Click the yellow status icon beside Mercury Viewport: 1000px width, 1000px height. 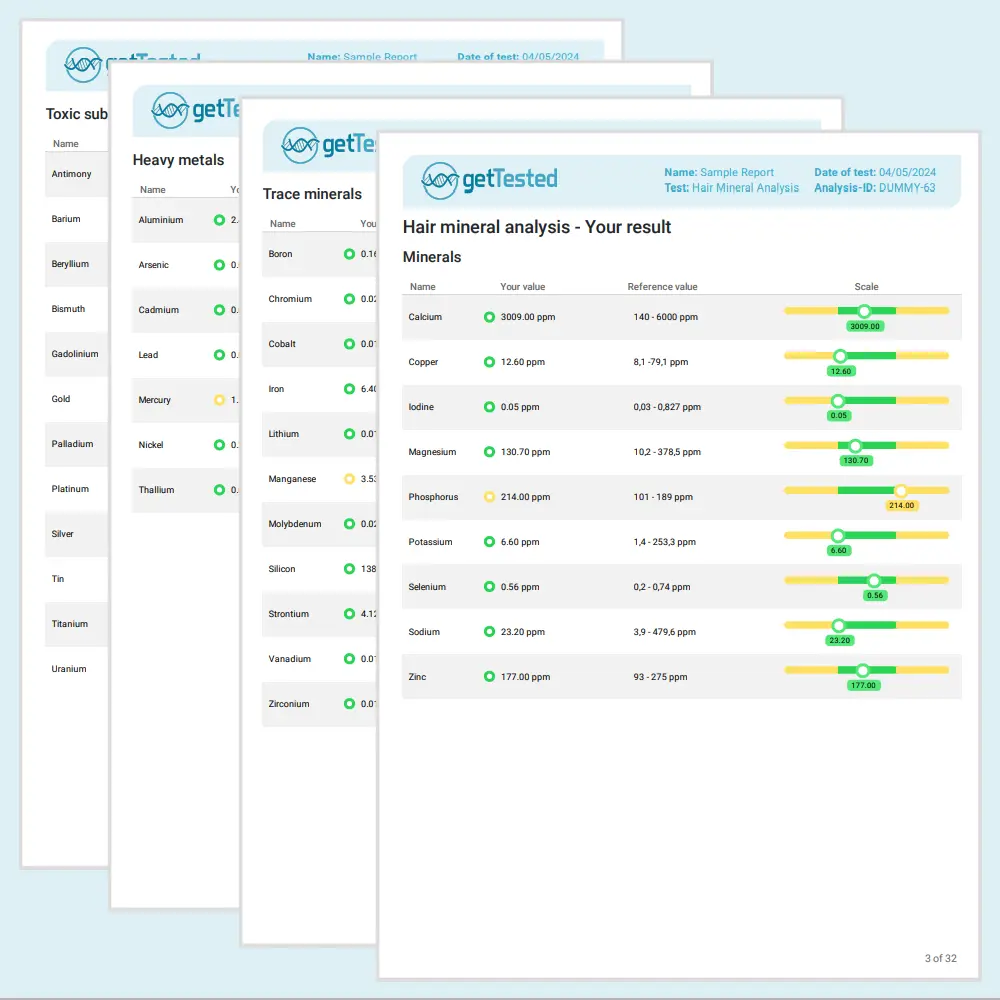(220, 400)
